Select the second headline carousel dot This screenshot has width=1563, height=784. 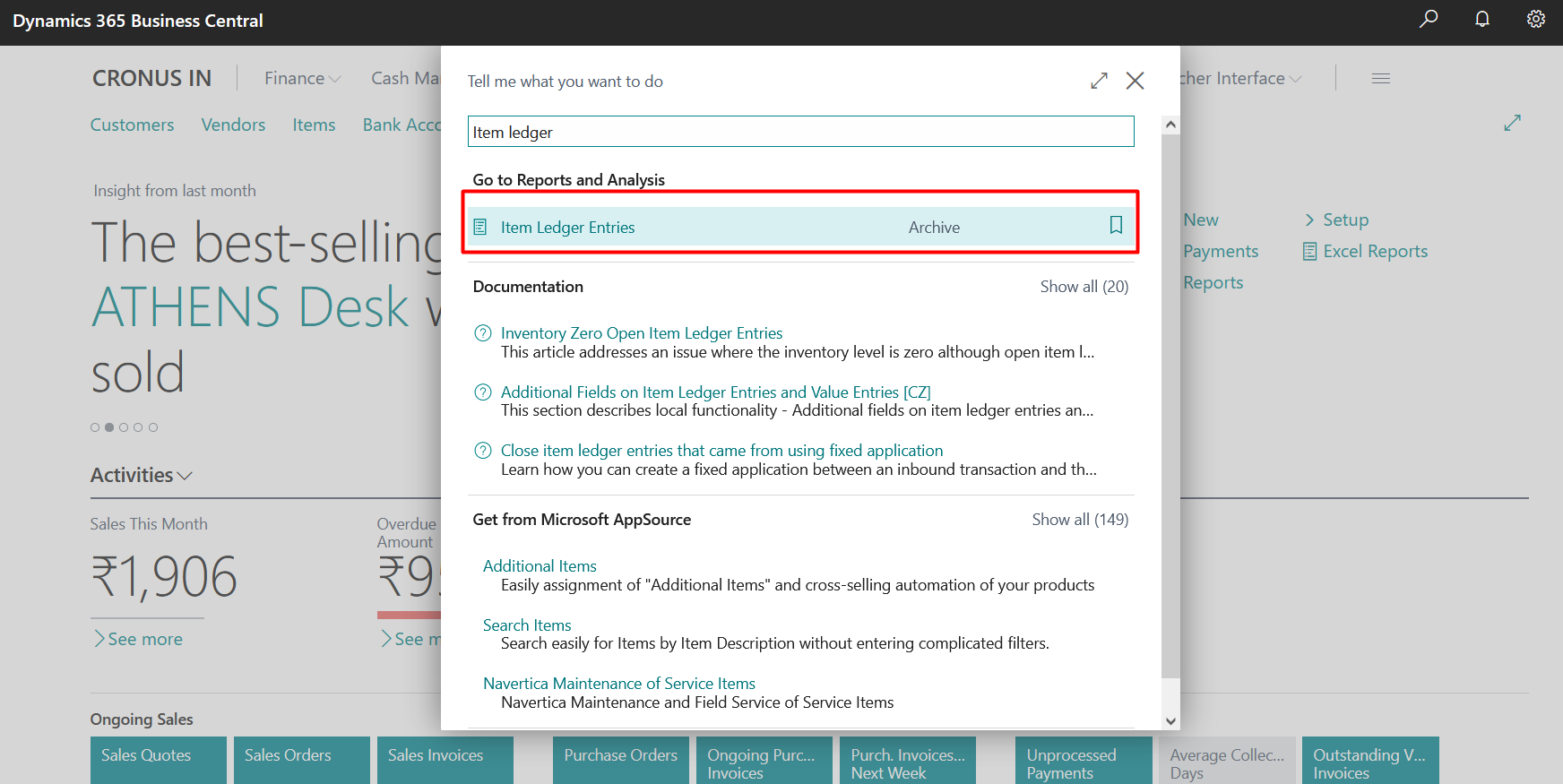pyautogui.click(x=109, y=427)
